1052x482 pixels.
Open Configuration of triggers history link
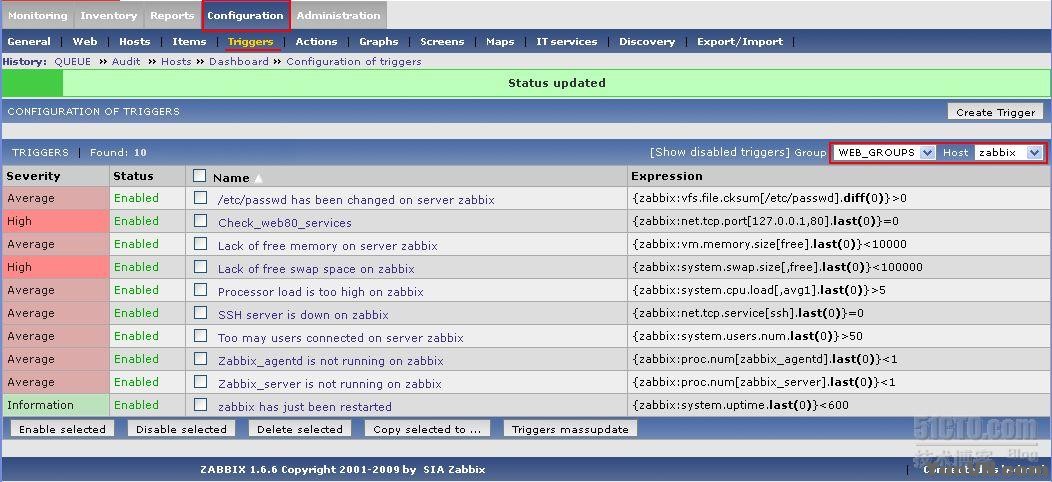[354, 62]
